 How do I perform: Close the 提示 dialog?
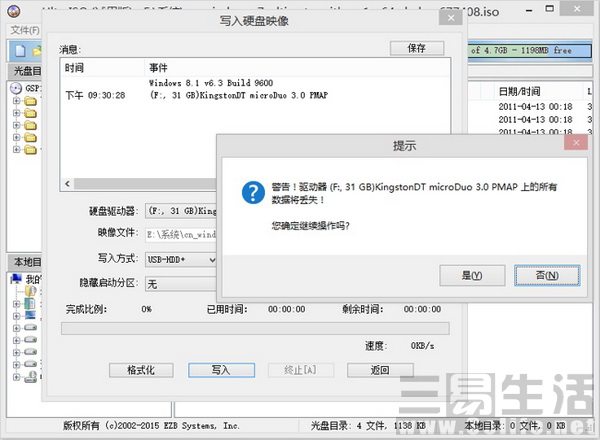coord(576,143)
